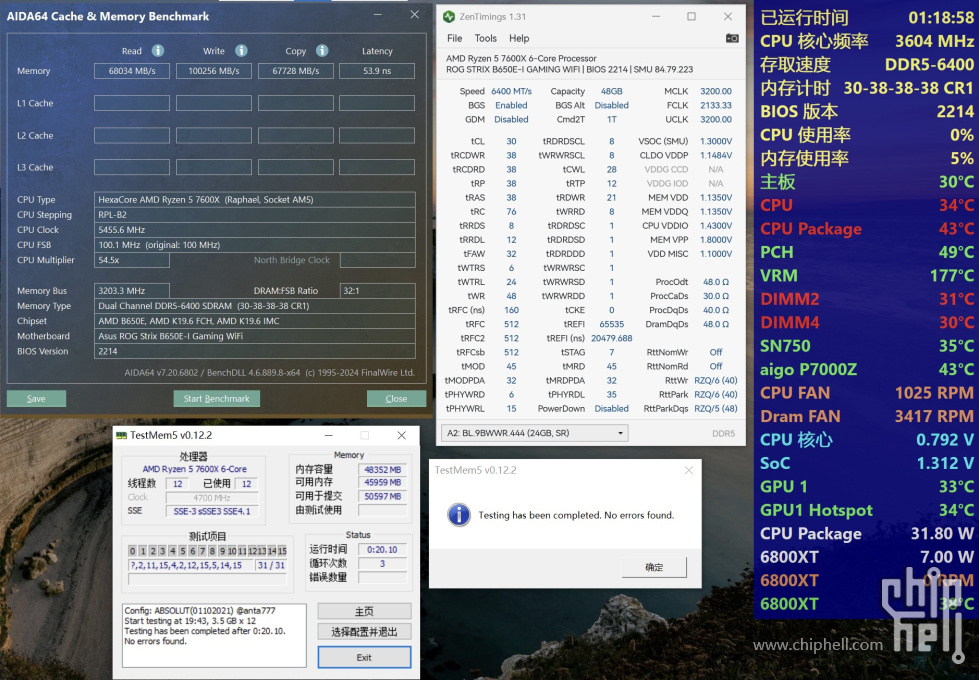The image size is (979, 680).
Task: Click the tREFI value 65535 in ZenTimings
Action: tap(611, 324)
